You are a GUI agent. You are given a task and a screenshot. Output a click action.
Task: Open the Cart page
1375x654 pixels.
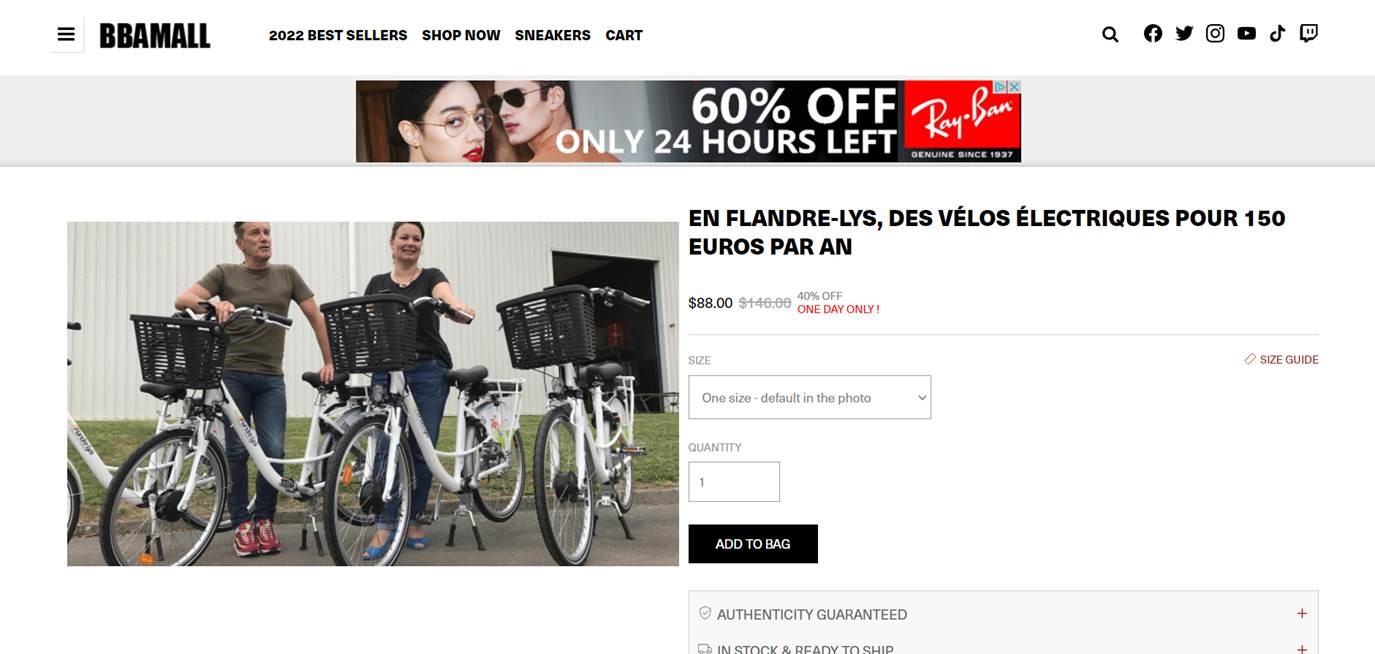click(x=624, y=35)
